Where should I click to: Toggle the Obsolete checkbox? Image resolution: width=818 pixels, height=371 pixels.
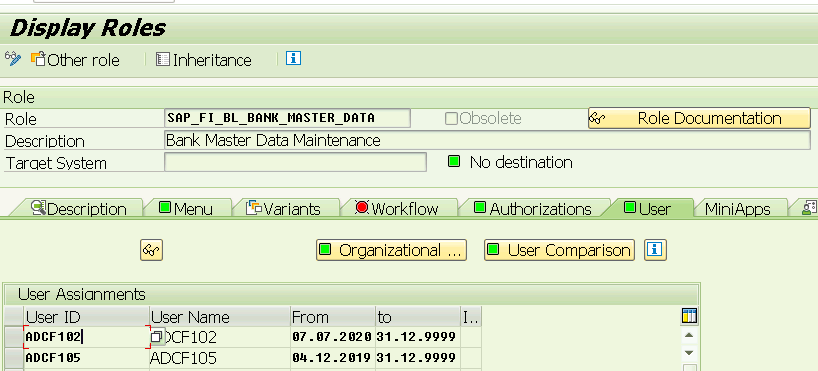click(x=451, y=118)
